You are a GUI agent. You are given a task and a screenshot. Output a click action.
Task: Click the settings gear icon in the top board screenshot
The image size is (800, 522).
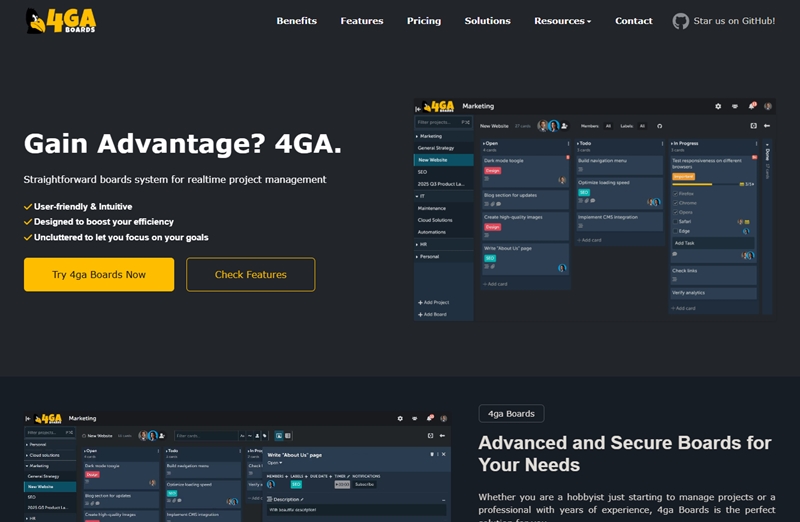pyautogui.click(x=718, y=106)
